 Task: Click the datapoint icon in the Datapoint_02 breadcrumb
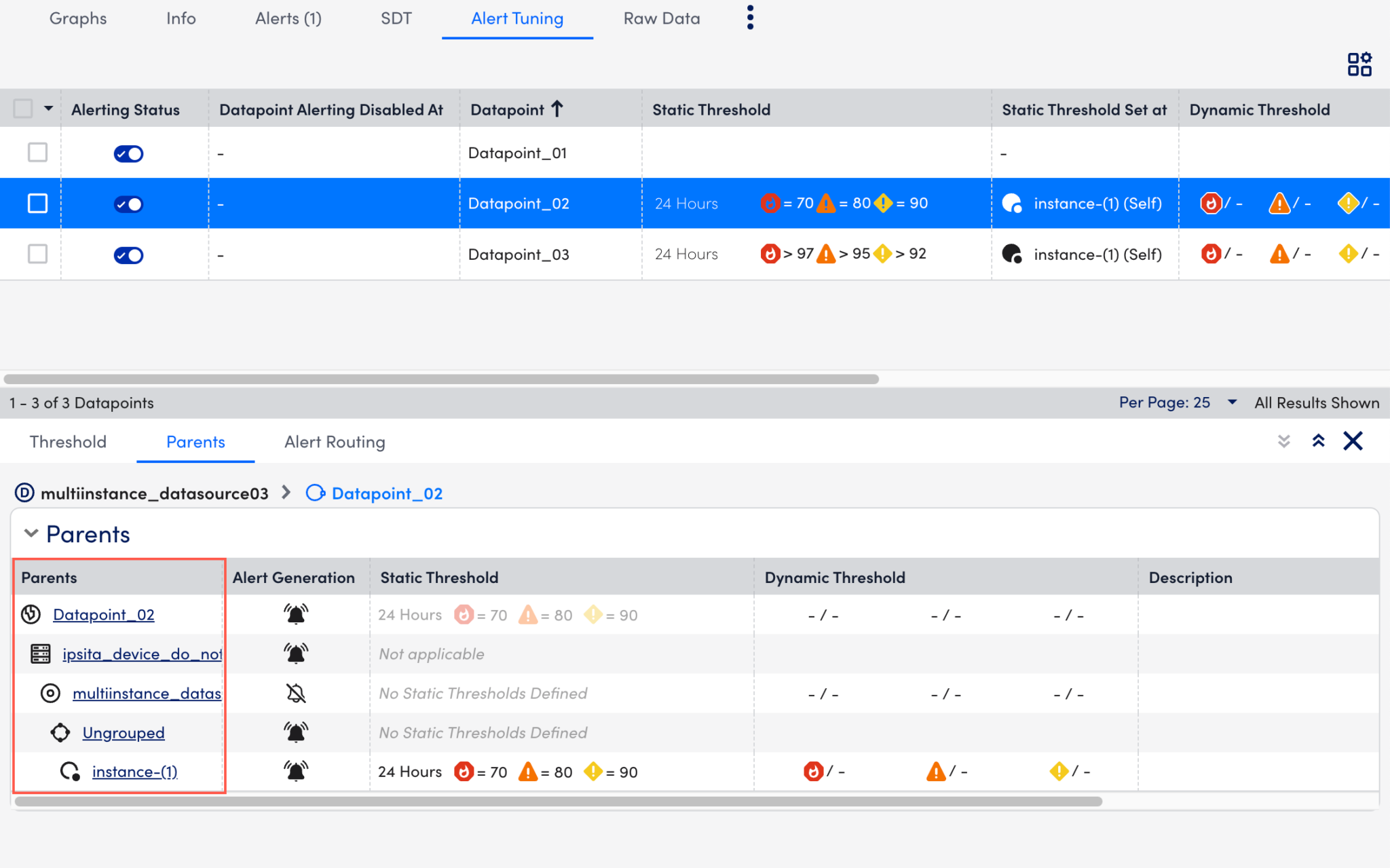point(315,493)
